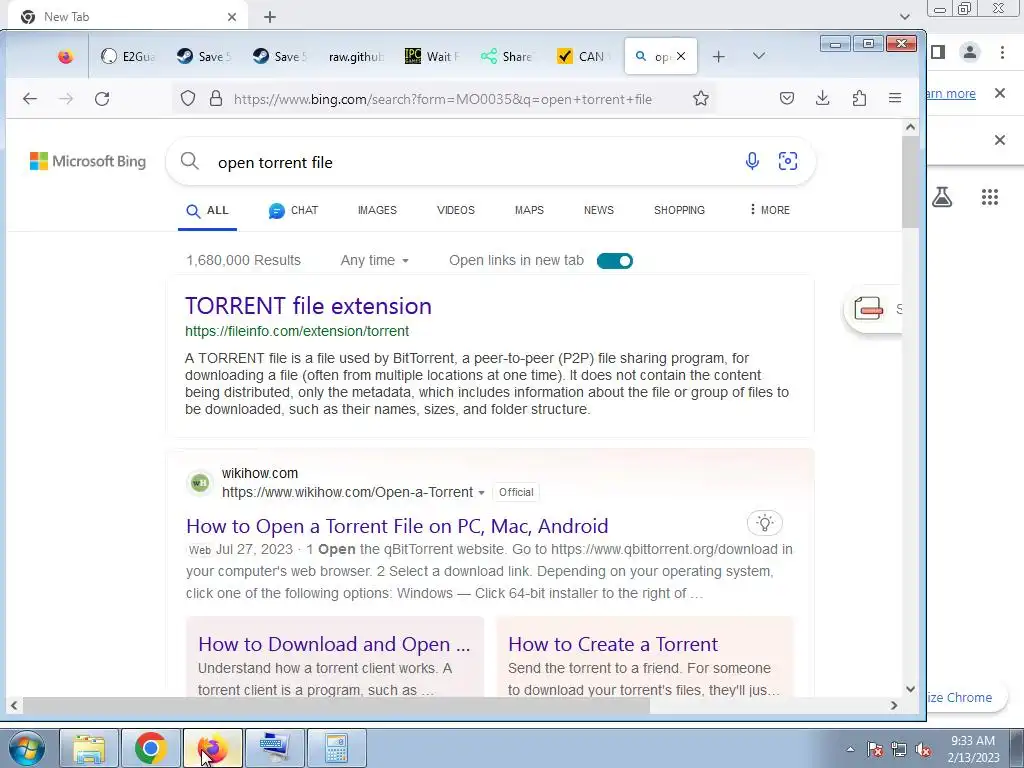Image resolution: width=1024 pixels, height=768 pixels.
Task: Click the horizontal scrollbar thumb
Action: 336,705
